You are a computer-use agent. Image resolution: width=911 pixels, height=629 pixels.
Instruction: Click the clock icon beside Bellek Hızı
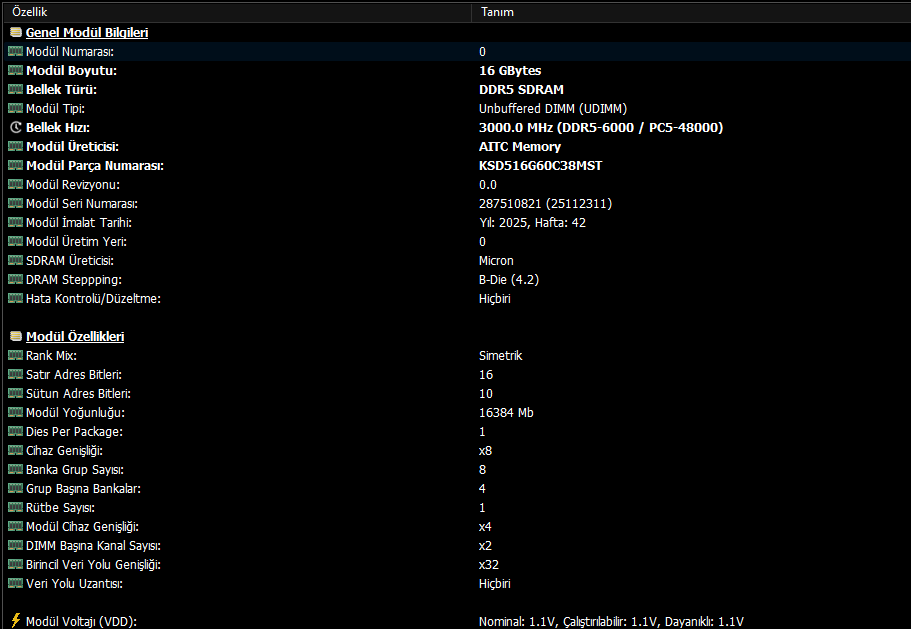coord(16,127)
